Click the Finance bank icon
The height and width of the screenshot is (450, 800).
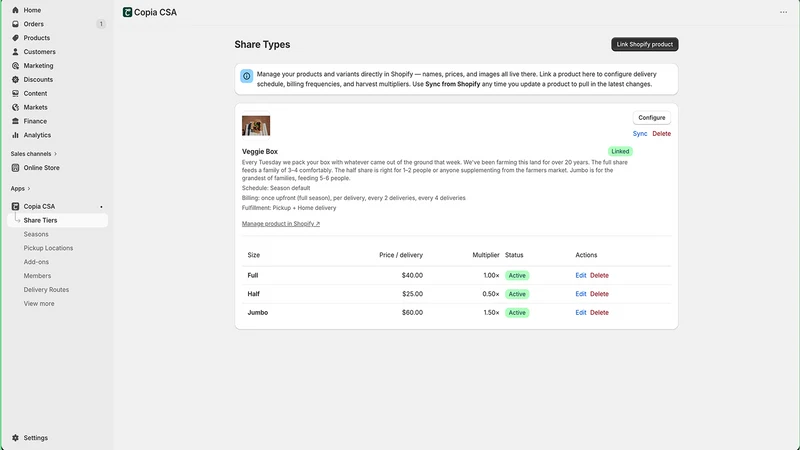[15, 121]
